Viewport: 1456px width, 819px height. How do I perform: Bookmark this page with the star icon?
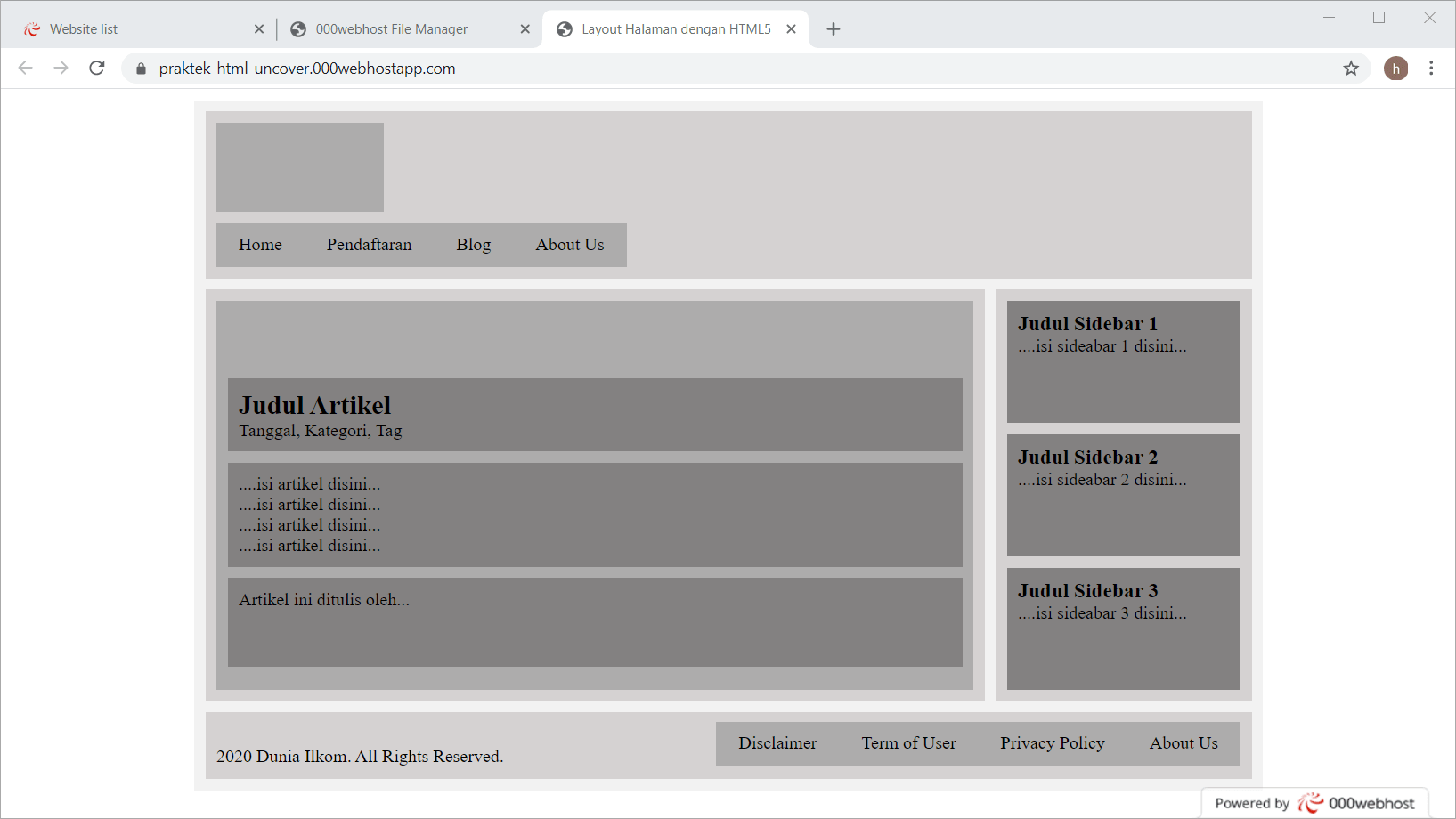point(1351,69)
